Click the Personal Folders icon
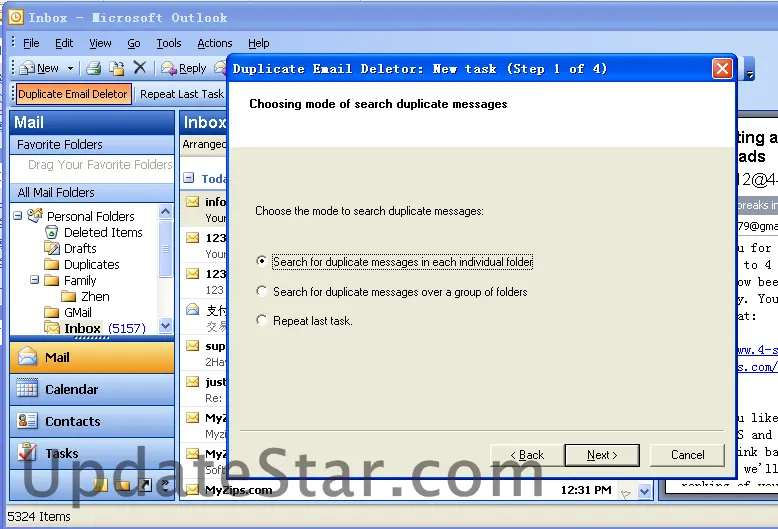778x529 pixels. coord(35,215)
